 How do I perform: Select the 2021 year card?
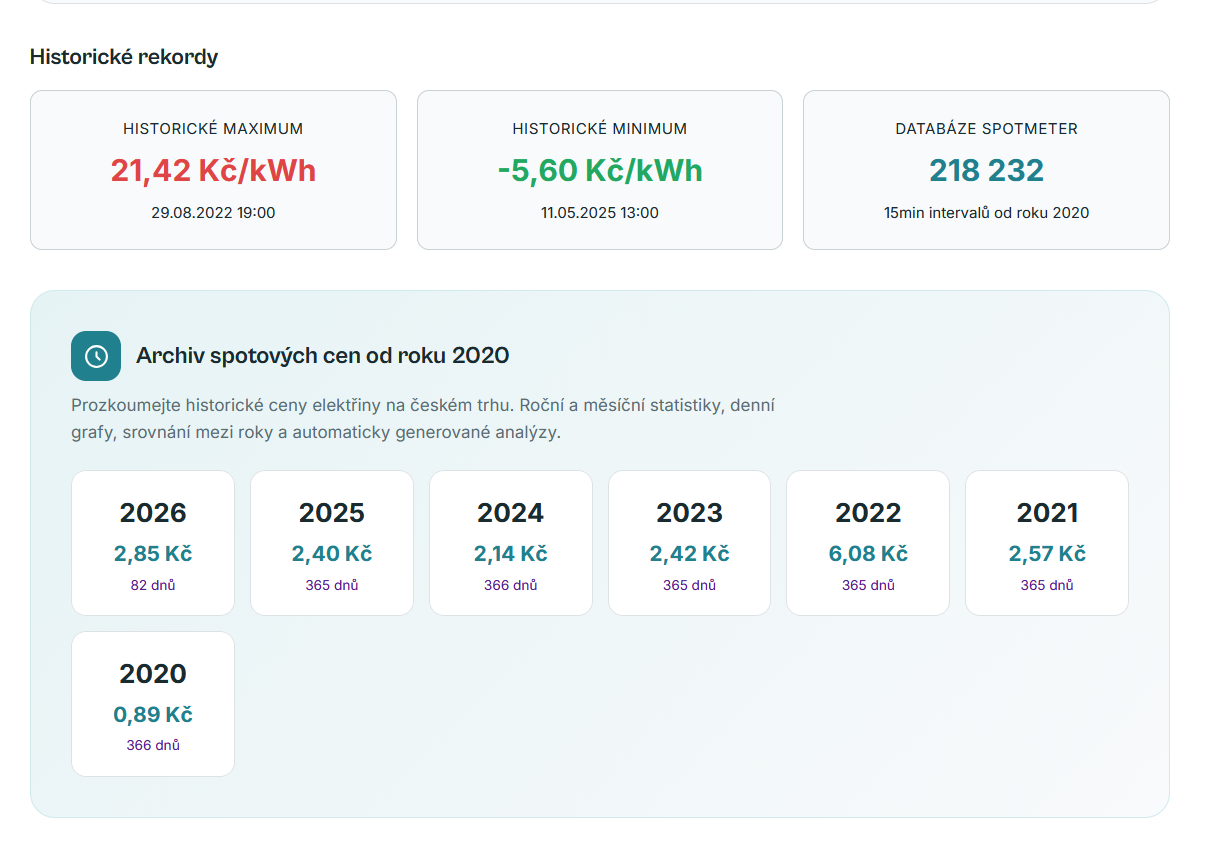click(x=1046, y=542)
